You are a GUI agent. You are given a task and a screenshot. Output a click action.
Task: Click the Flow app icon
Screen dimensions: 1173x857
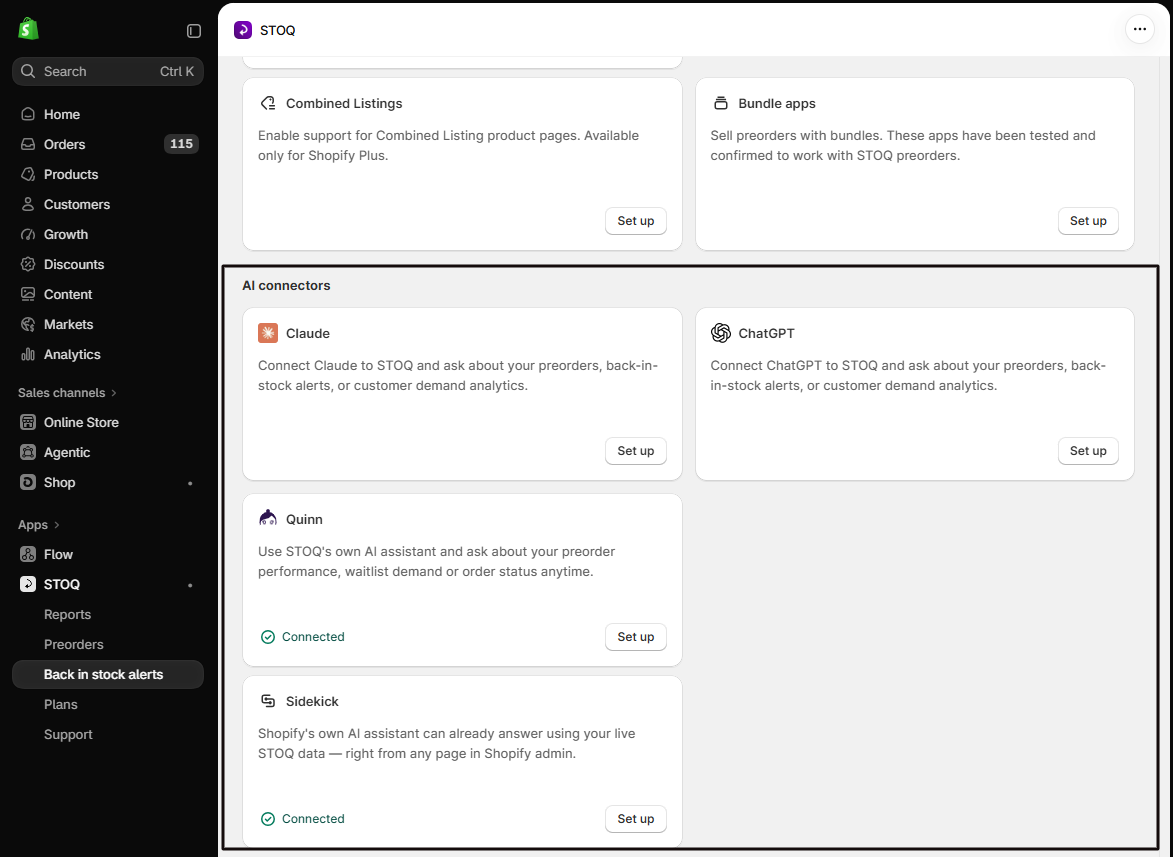pos(28,554)
